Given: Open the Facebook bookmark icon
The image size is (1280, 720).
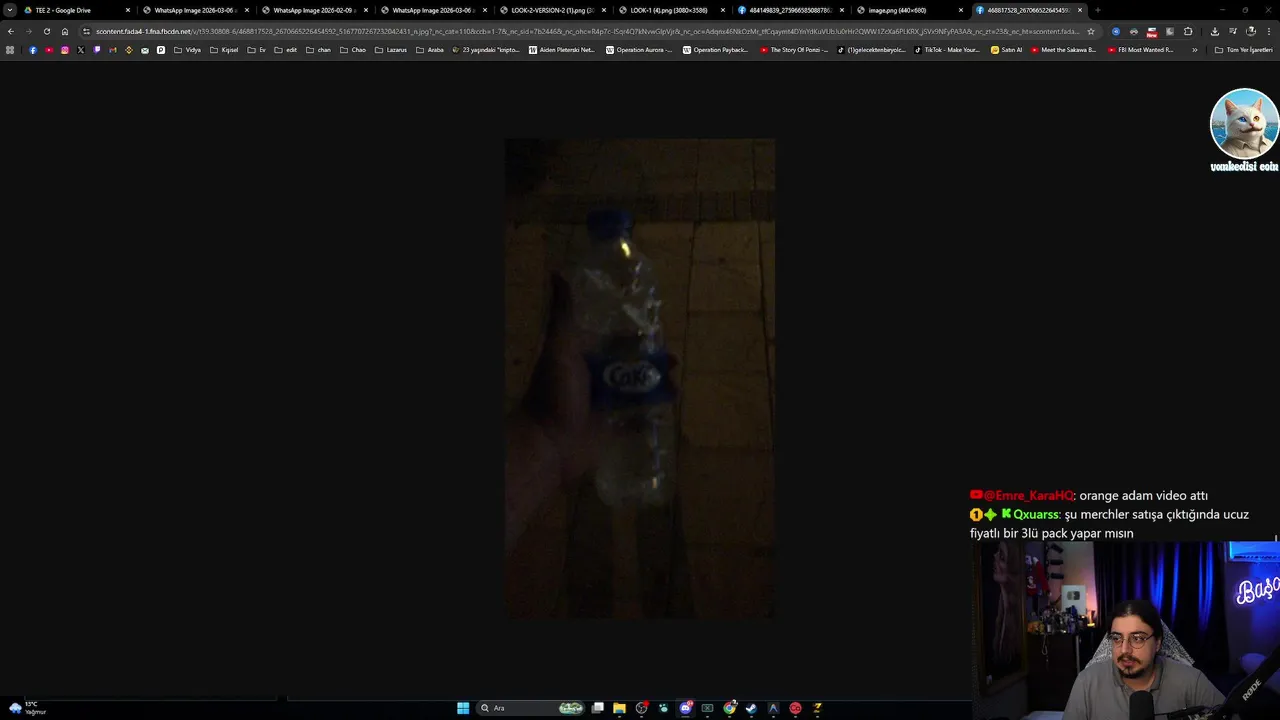Looking at the screenshot, I should coord(32,50).
